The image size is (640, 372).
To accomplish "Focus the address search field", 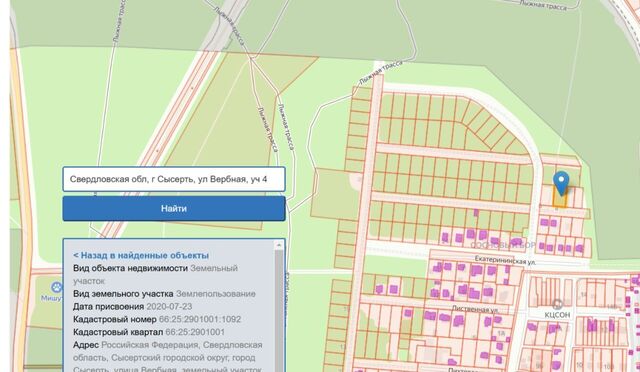I will point(174,179).
